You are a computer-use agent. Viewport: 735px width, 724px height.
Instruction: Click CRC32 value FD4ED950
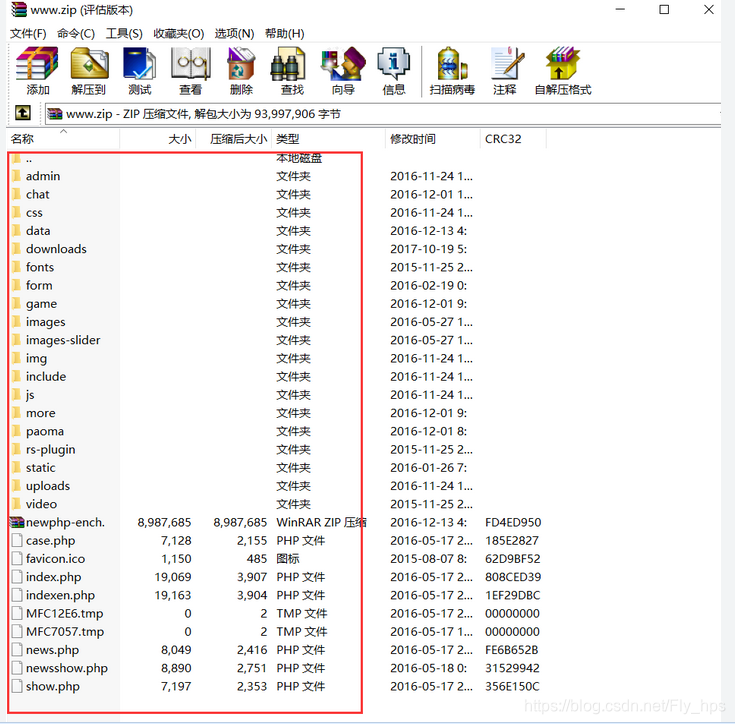513,522
